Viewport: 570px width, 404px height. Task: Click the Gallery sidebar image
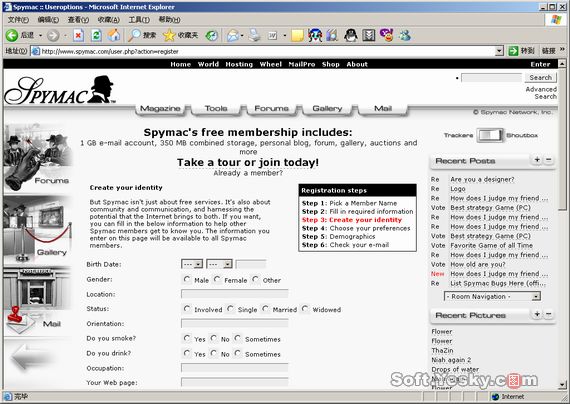pyautogui.click(x=38, y=229)
